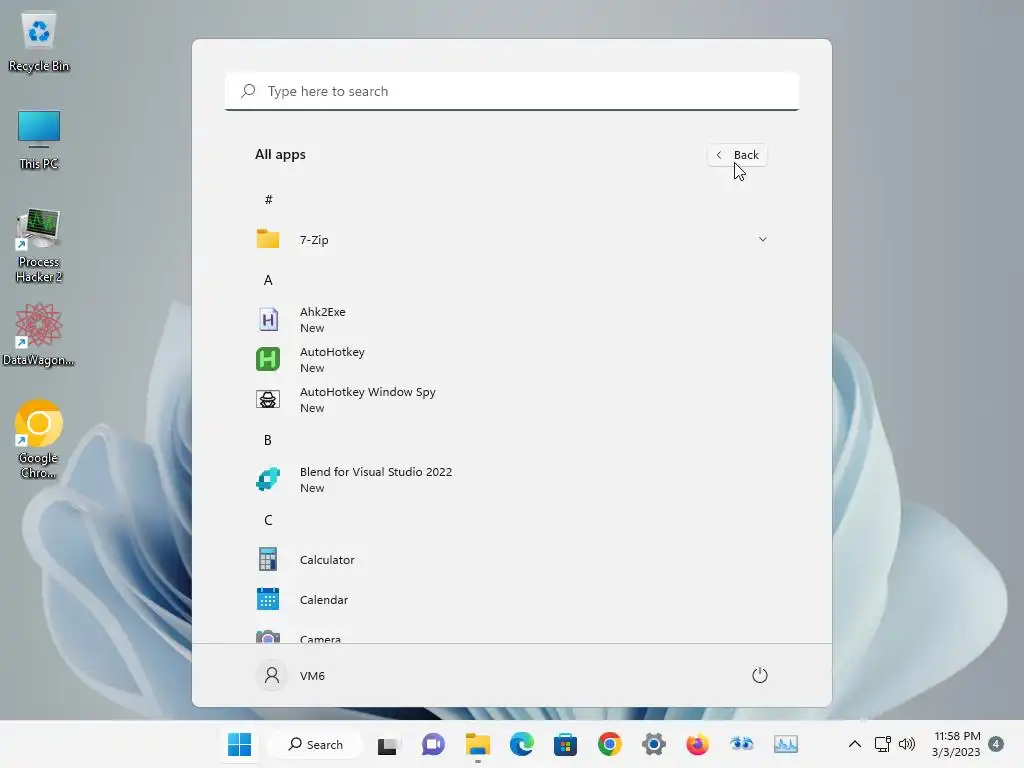Select the Recycle Bin desktop icon
Image resolution: width=1024 pixels, height=768 pixels.
coord(39,41)
